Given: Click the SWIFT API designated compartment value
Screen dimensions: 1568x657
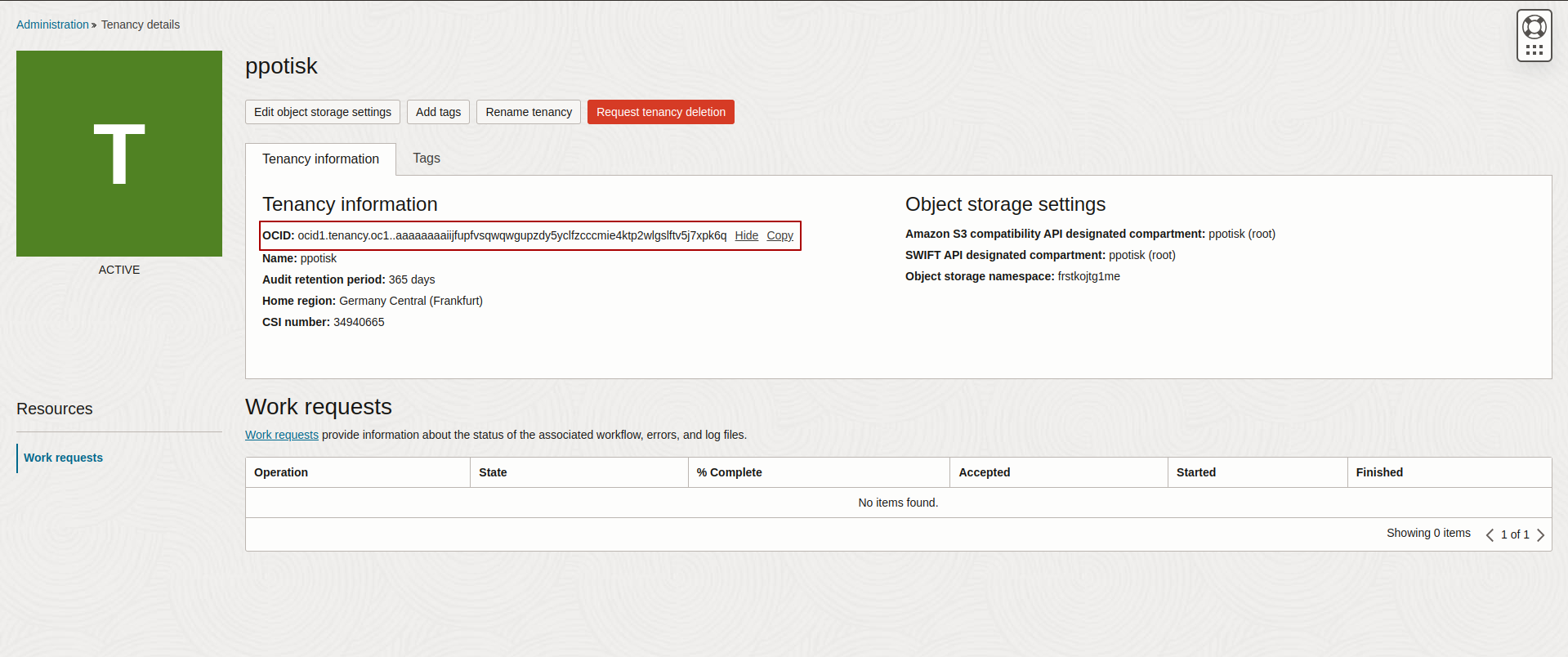Looking at the screenshot, I should (x=1142, y=255).
